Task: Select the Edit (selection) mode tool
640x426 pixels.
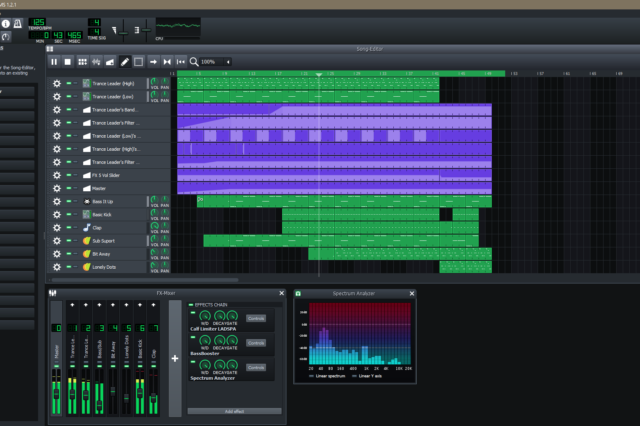Action: [139, 61]
